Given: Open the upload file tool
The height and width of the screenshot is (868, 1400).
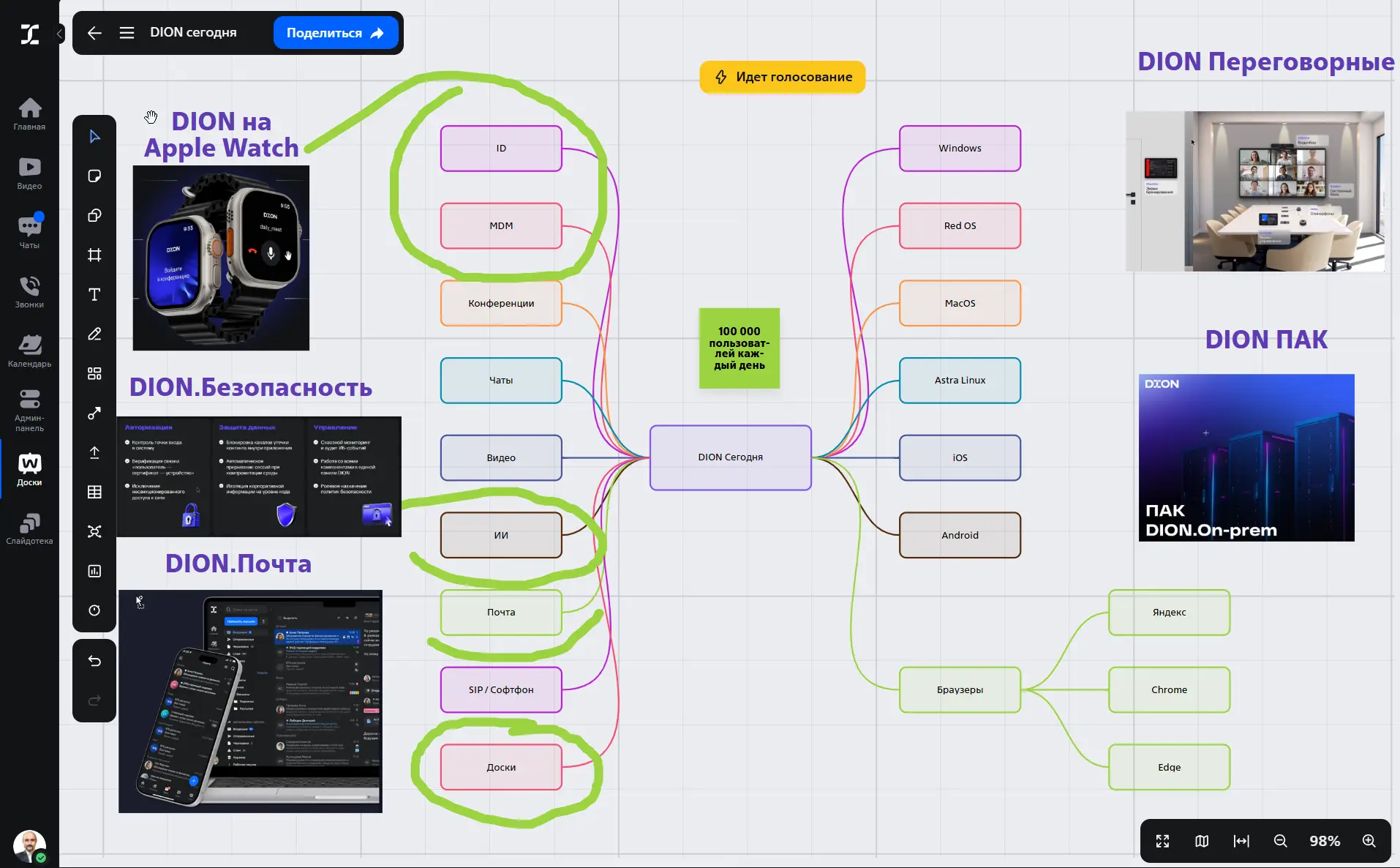Looking at the screenshot, I should [x=94, y=453].
